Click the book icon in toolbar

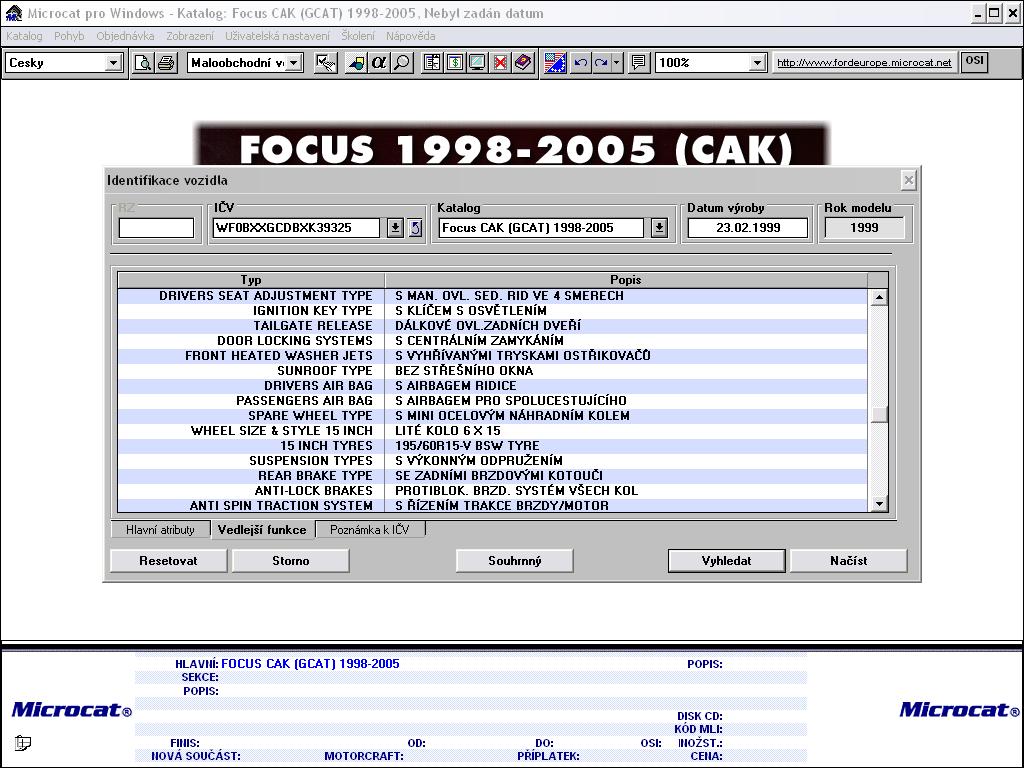[x=522, y=63]
